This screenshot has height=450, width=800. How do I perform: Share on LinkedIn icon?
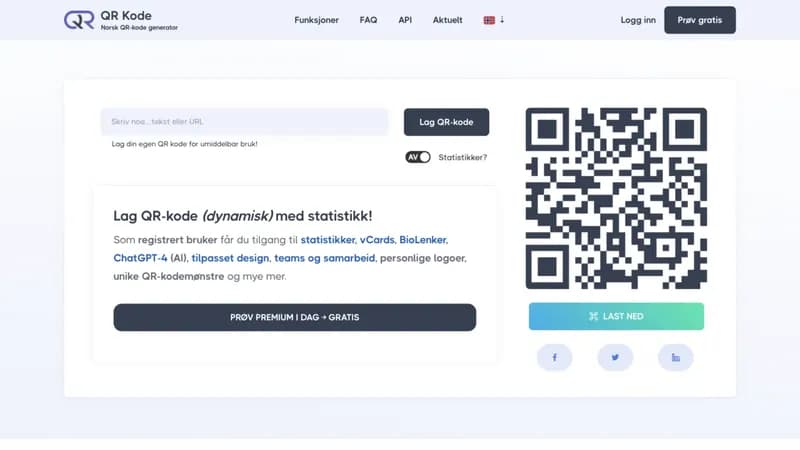coord(676,357)
